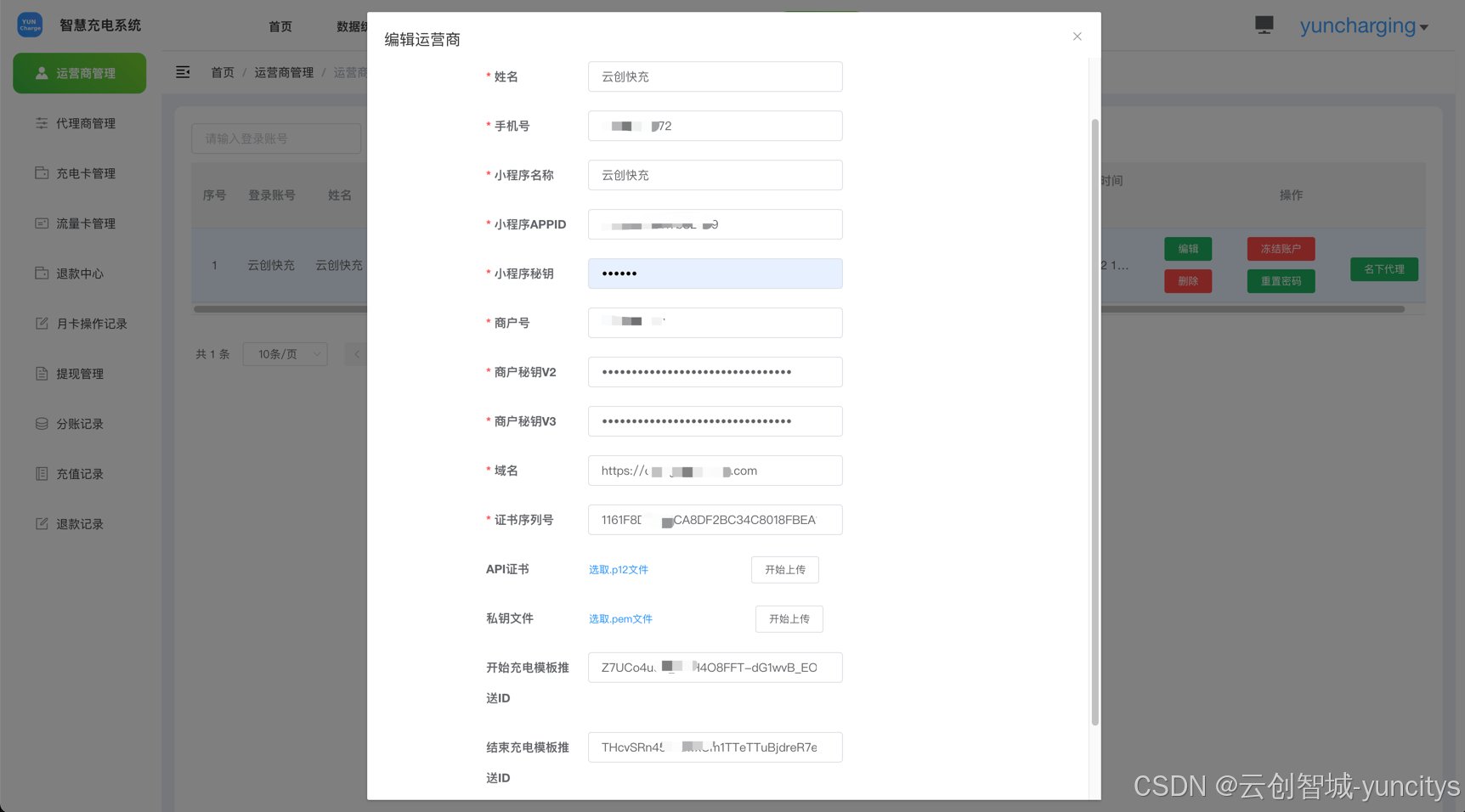The width and height of the screenshot is (1465, 812).
Task: Open 退款中心 in the sidebar
Action: tap(79, 273)
